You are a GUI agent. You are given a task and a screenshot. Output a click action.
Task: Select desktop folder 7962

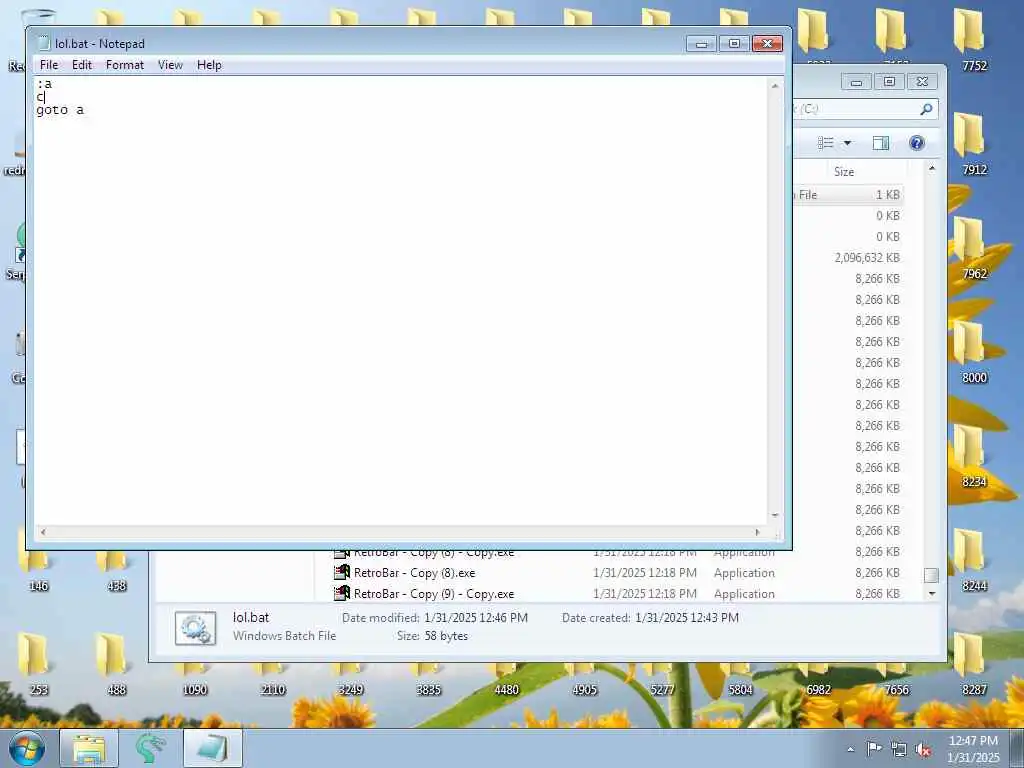[973, 248]
